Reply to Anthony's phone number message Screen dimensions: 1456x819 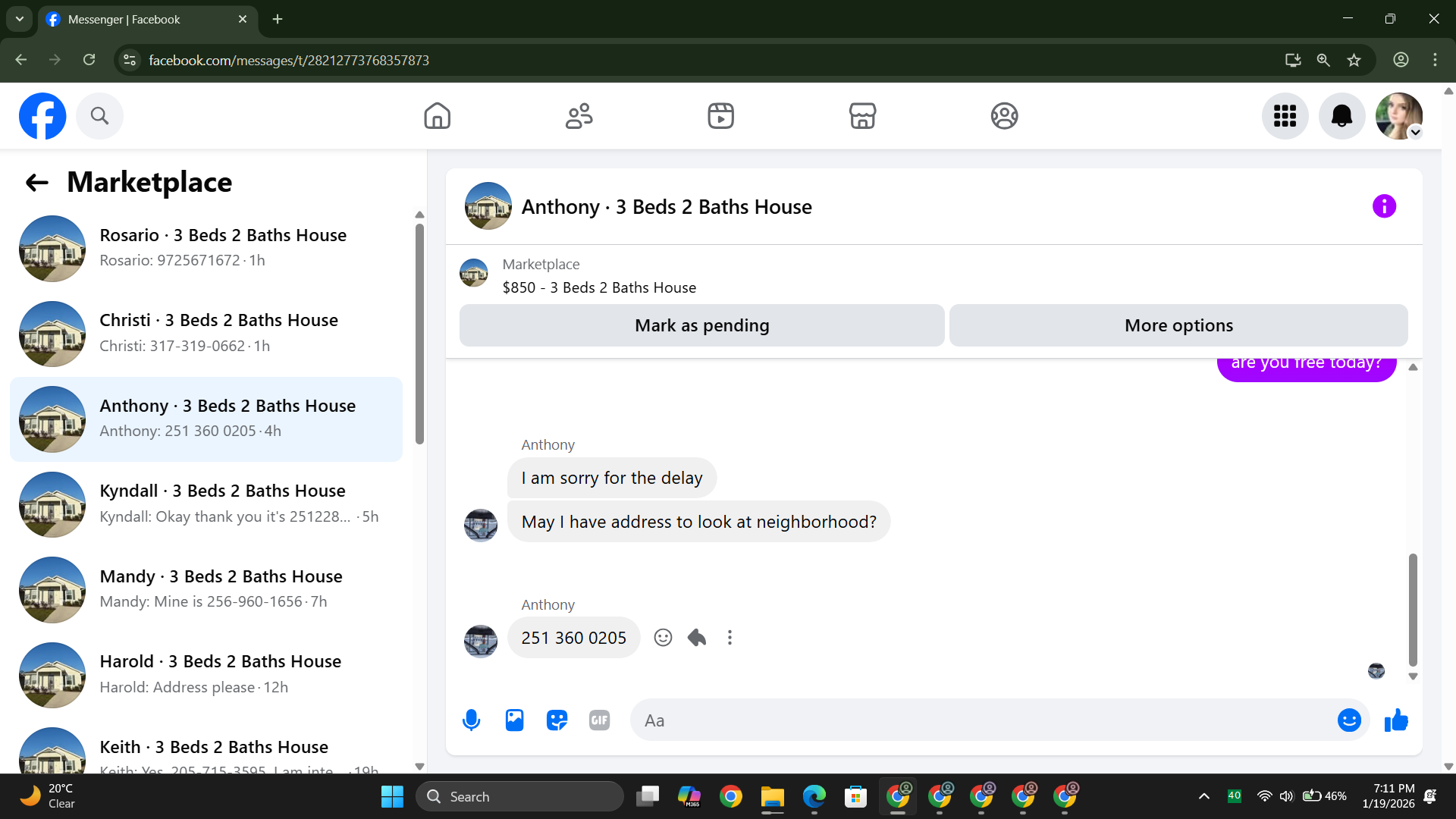(697, 638)
